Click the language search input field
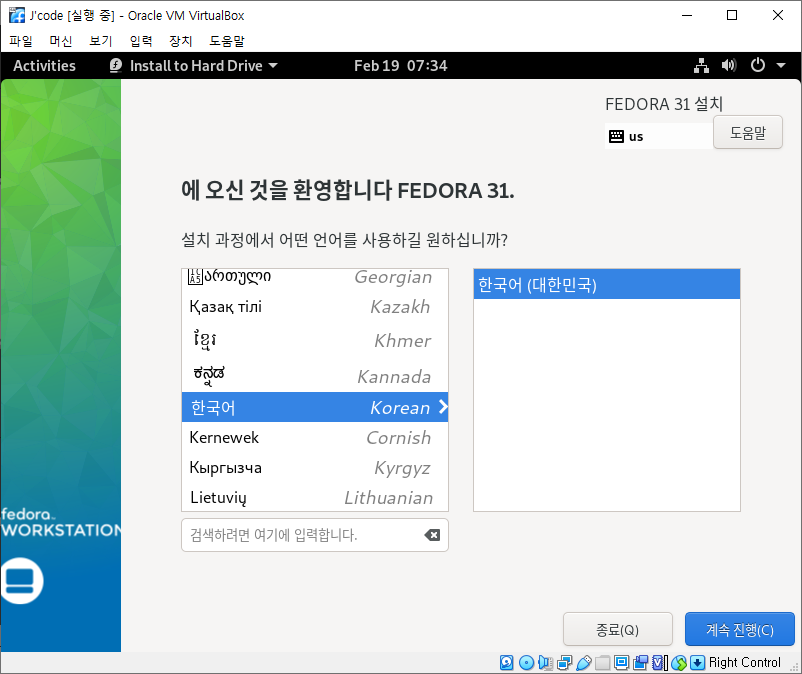802x674 pixels. tap(315, 535)
